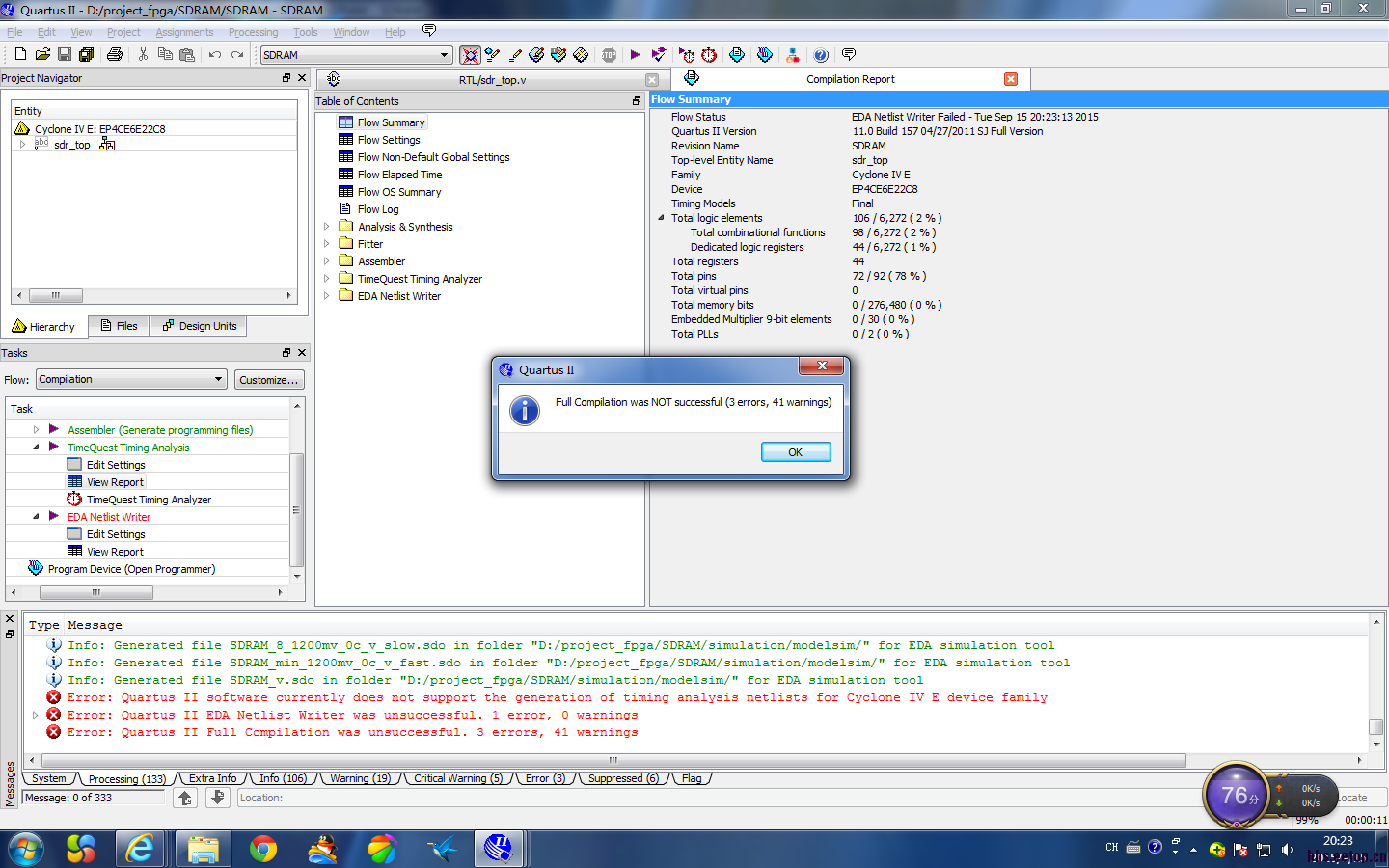Expand the Assembler task in Tasks
The width and height of the screenshot is (1389, 868).
(36, 430)
